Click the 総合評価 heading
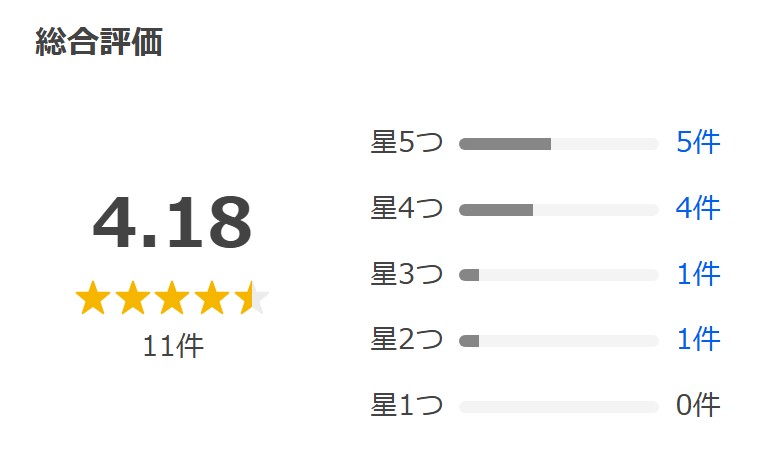Image resolution: width=774 pixels, height=450 pixels. 99,42
